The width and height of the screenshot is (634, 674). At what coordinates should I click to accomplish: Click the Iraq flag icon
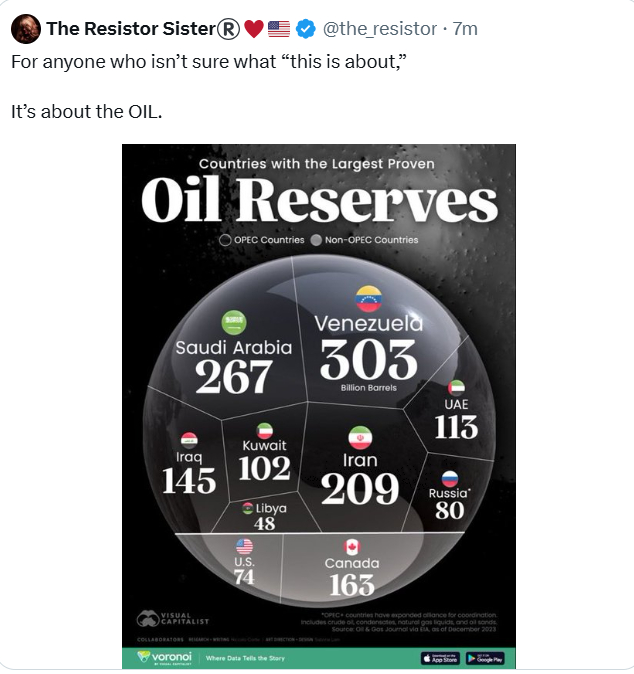[x=189, y=440]
